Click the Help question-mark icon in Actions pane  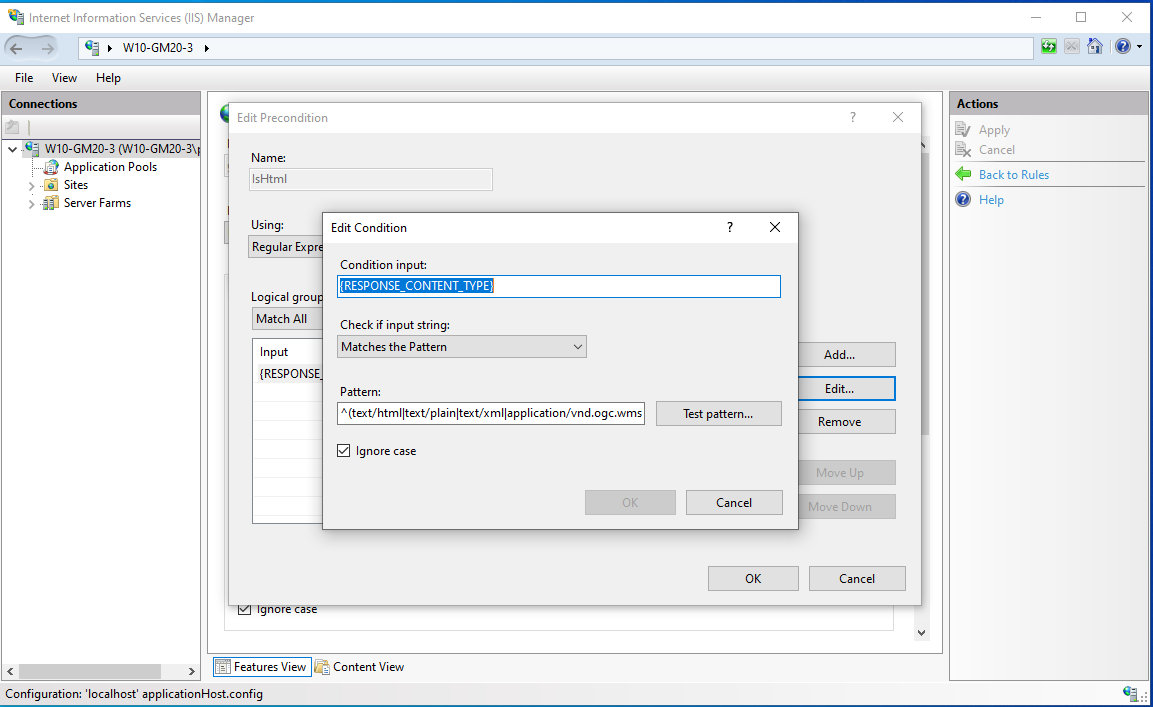pos(963,199)
